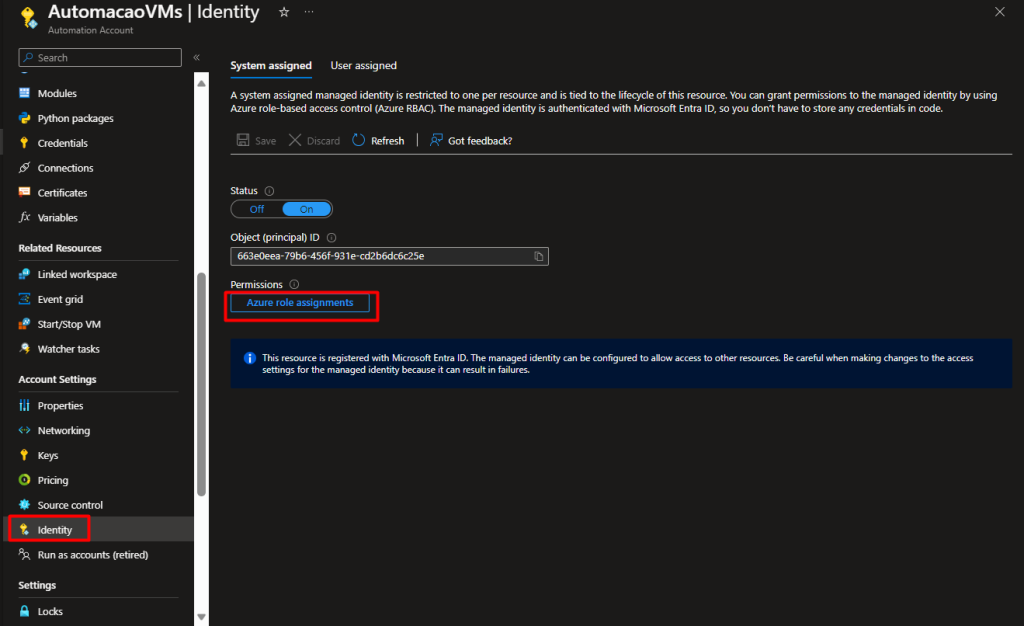Click the Azure role assignments button

300,302
